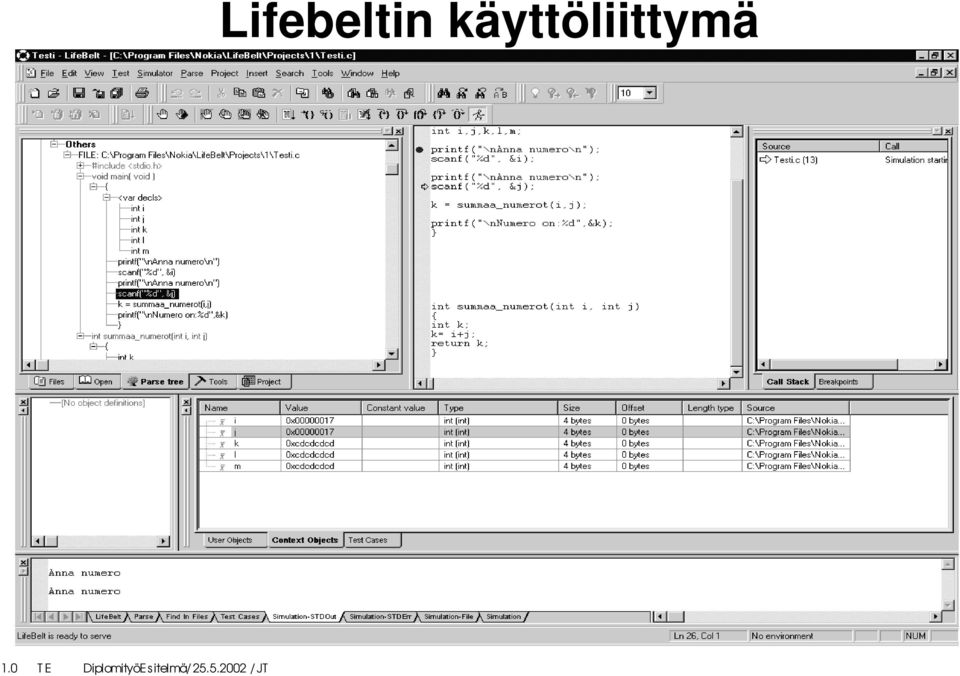Image resolution: width=960 pixels, height=676 pixels.
Task: Select the int m variable tree row
Action: pos(140,251)
